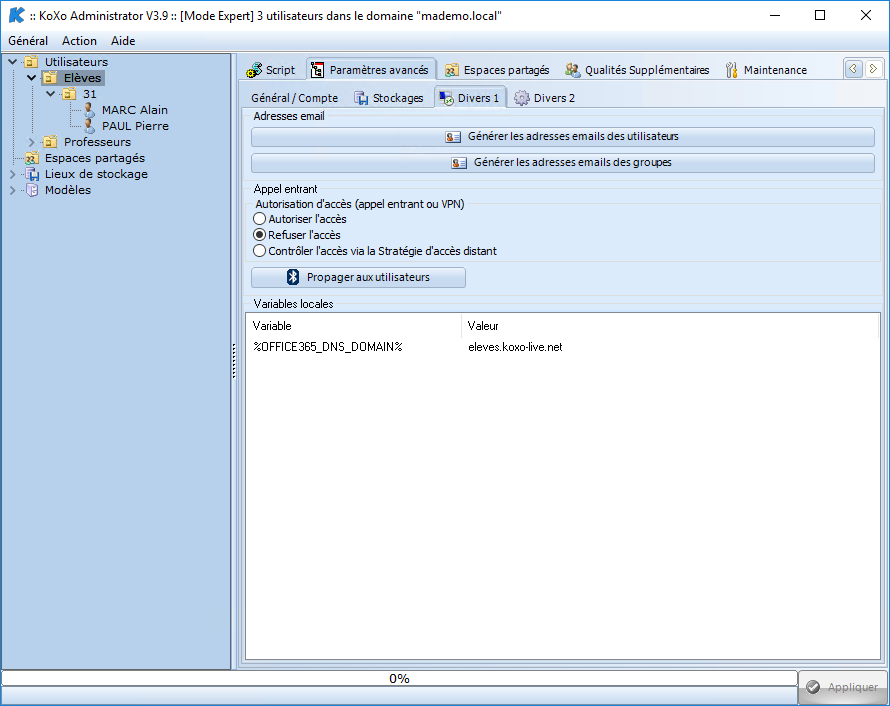Image resolution: width=890 pixels, height=706 pixels.
Task: Click the Variable column header
Action: point(354,326)
